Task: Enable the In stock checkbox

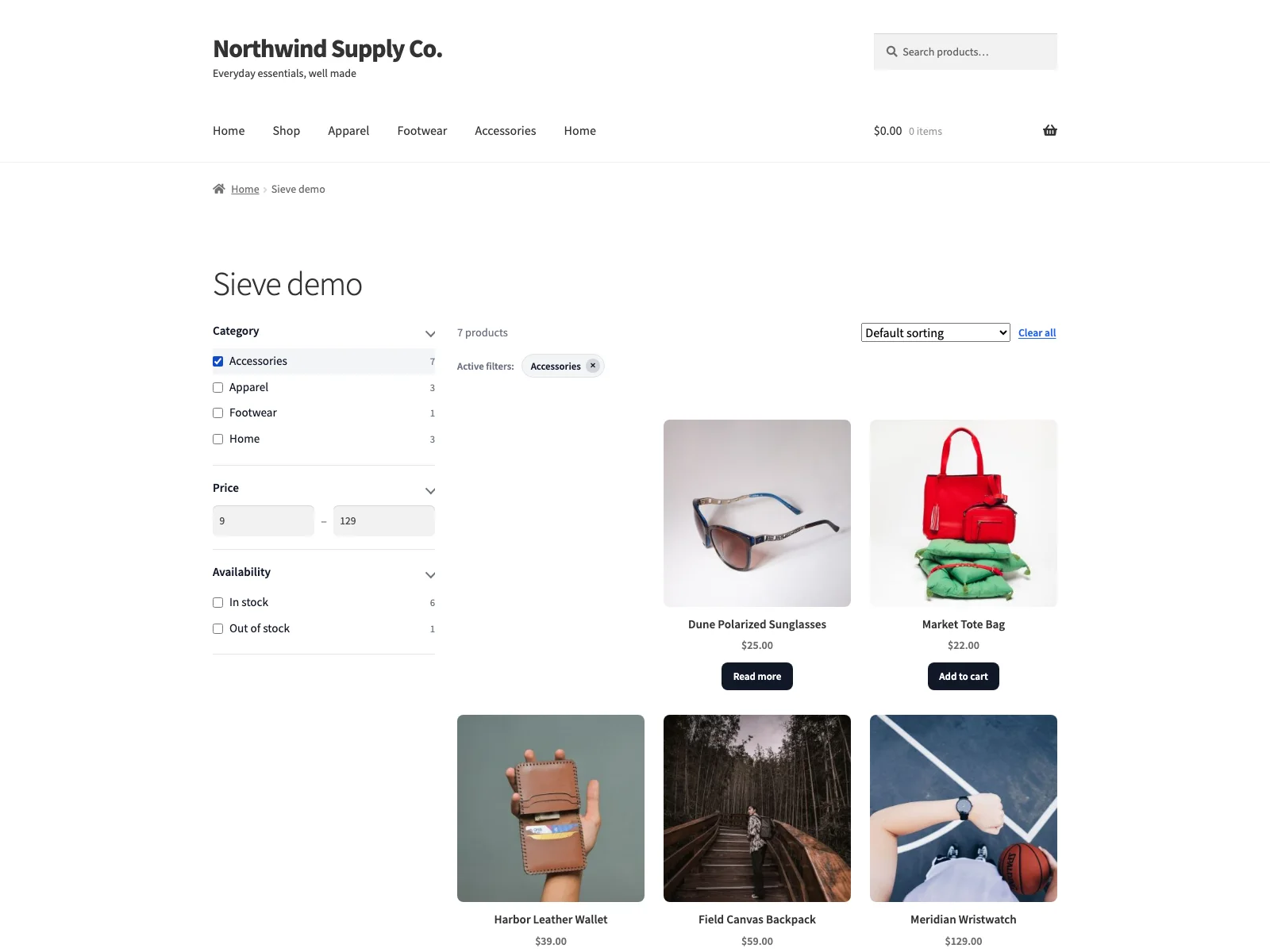Action: 217,602
